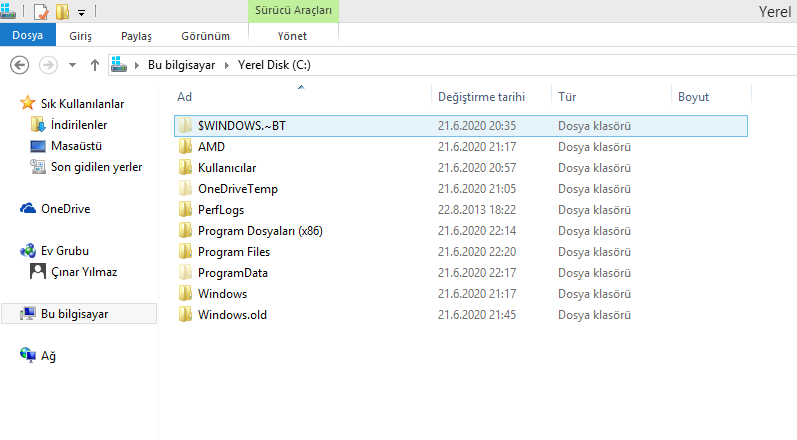Select the $WINDOWS.~BT folder name
Screen dimensions: 797x440
point(242,126)
